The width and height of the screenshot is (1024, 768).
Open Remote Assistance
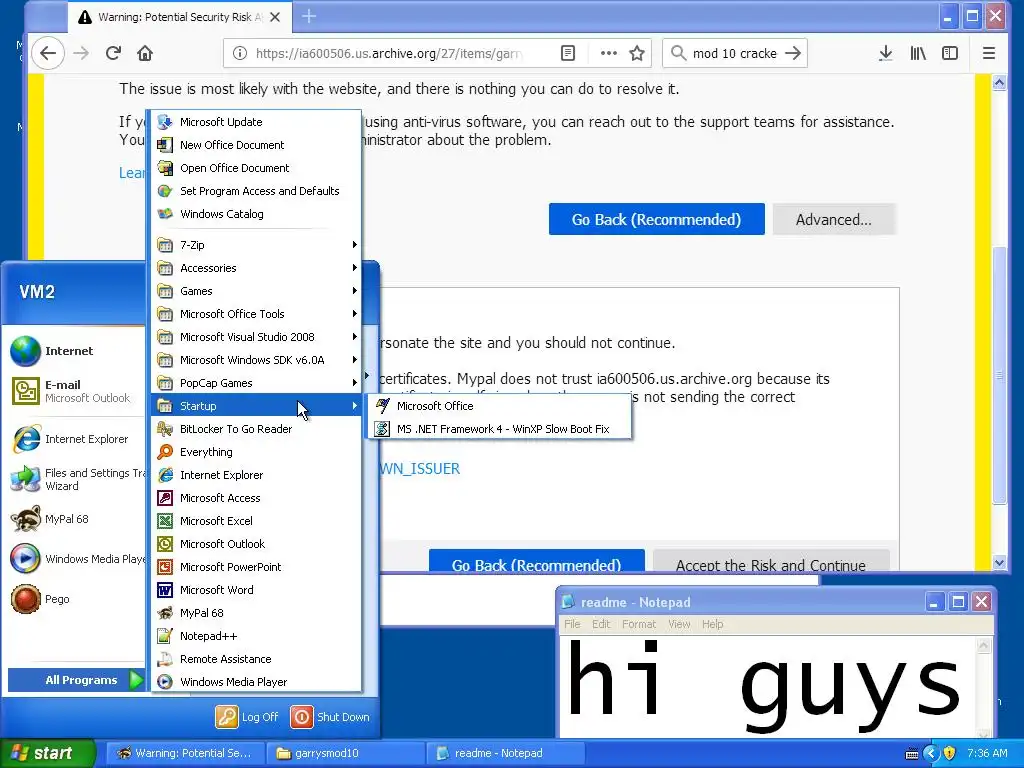point(256,659)
